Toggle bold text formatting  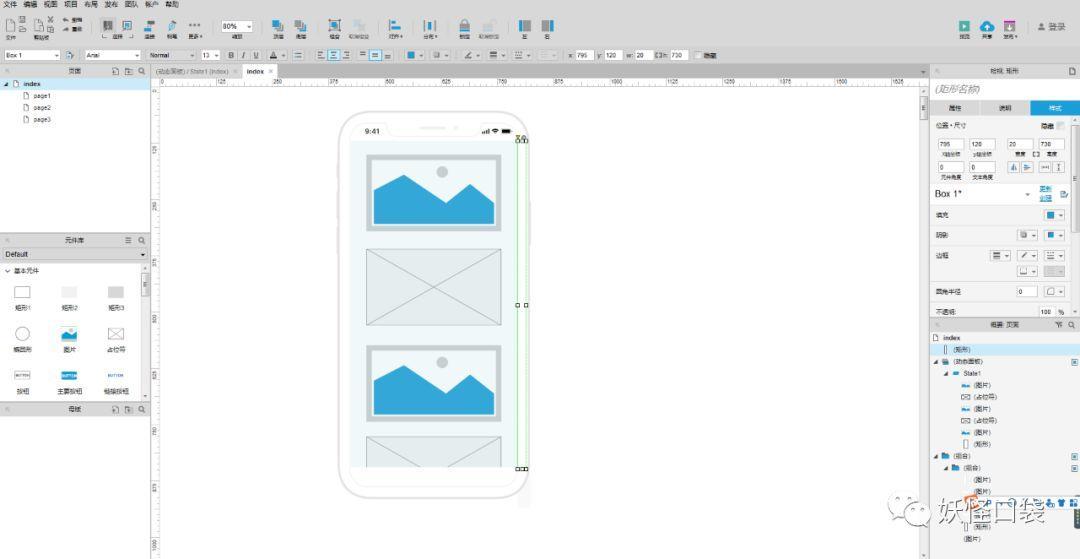231,55
